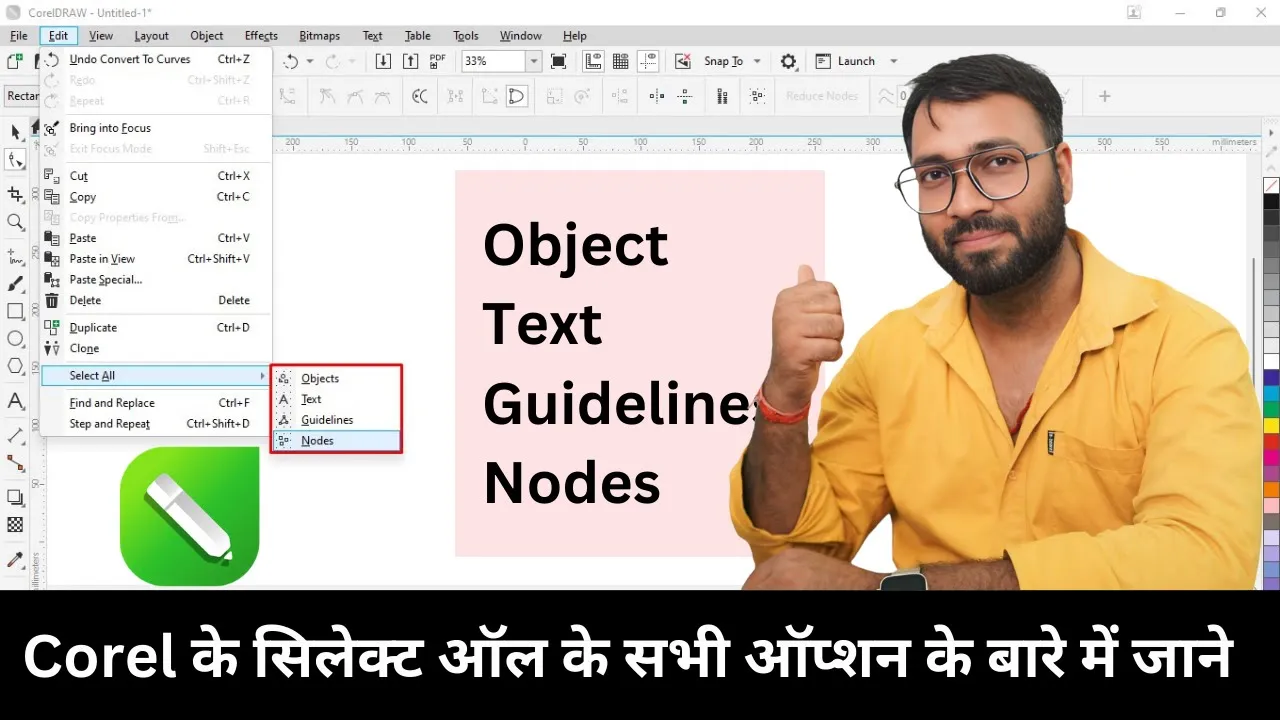Open the Layout menu
This screenshot has height=720, width=1280.
coord(152,35)
